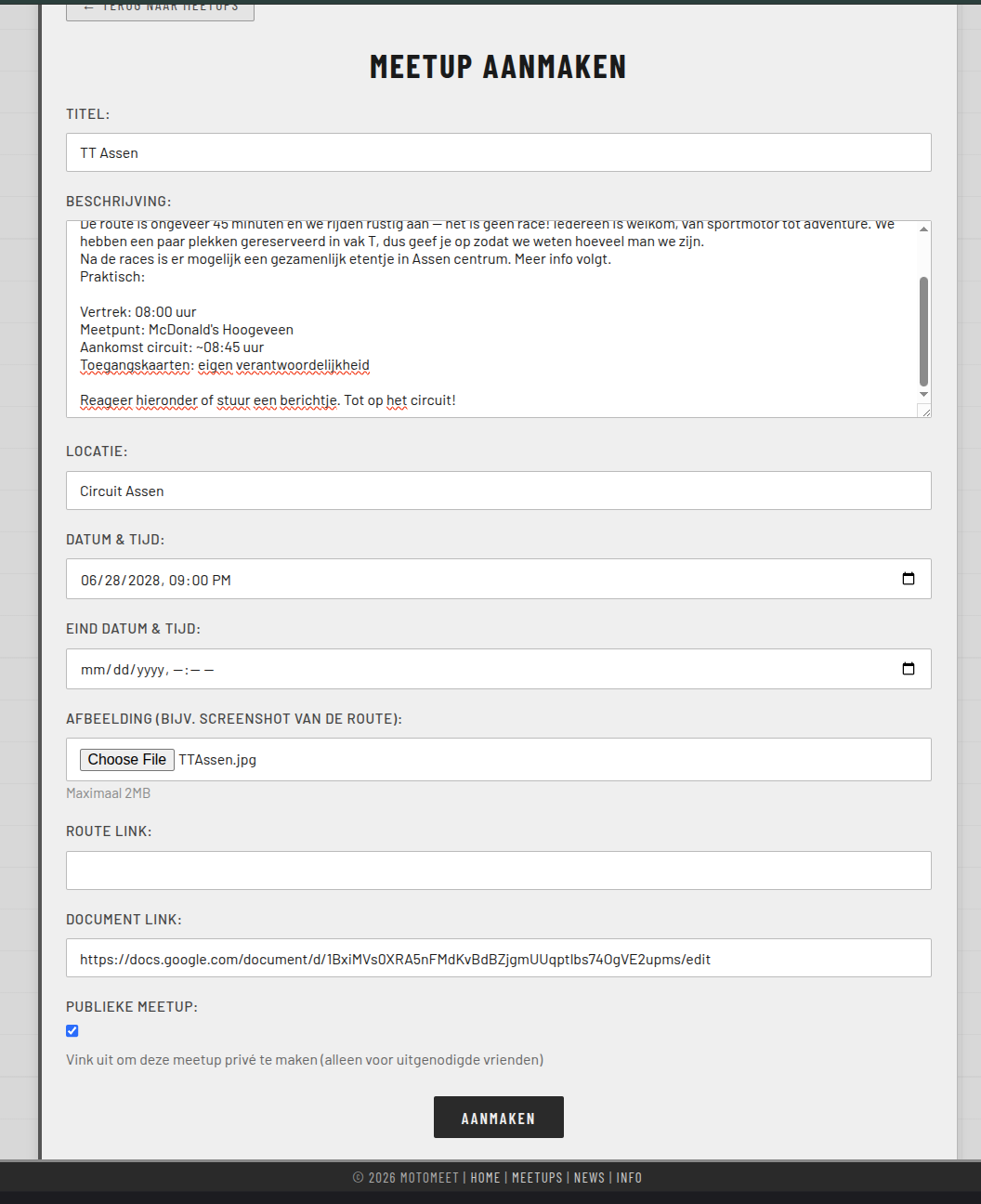The height and width of the screenshot is (1204, 981).
Task: Click the description scrollbar down arrow
Action: (x=923, y=395)
